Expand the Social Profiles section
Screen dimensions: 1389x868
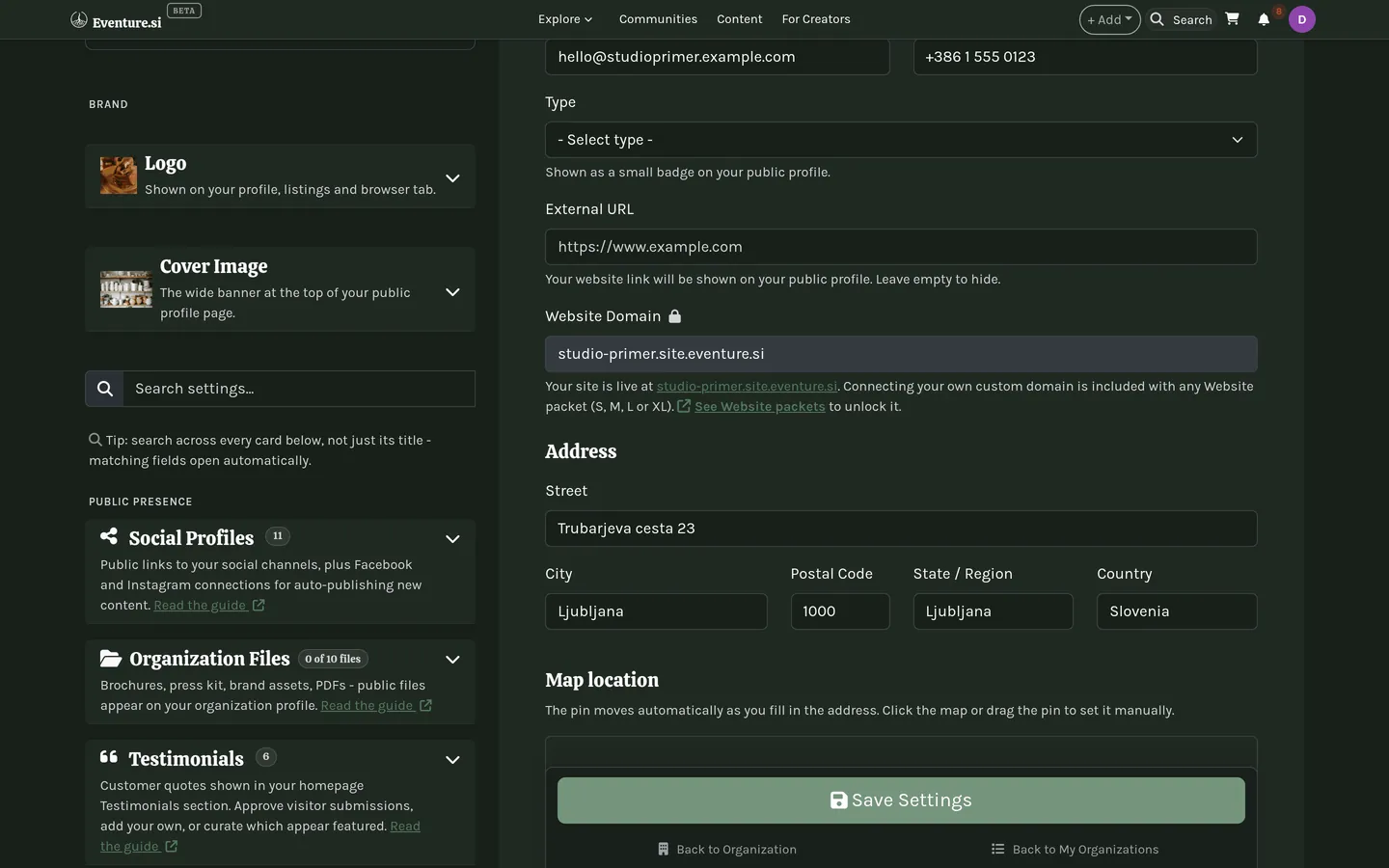pyautogui.click(x=452, y=538)
